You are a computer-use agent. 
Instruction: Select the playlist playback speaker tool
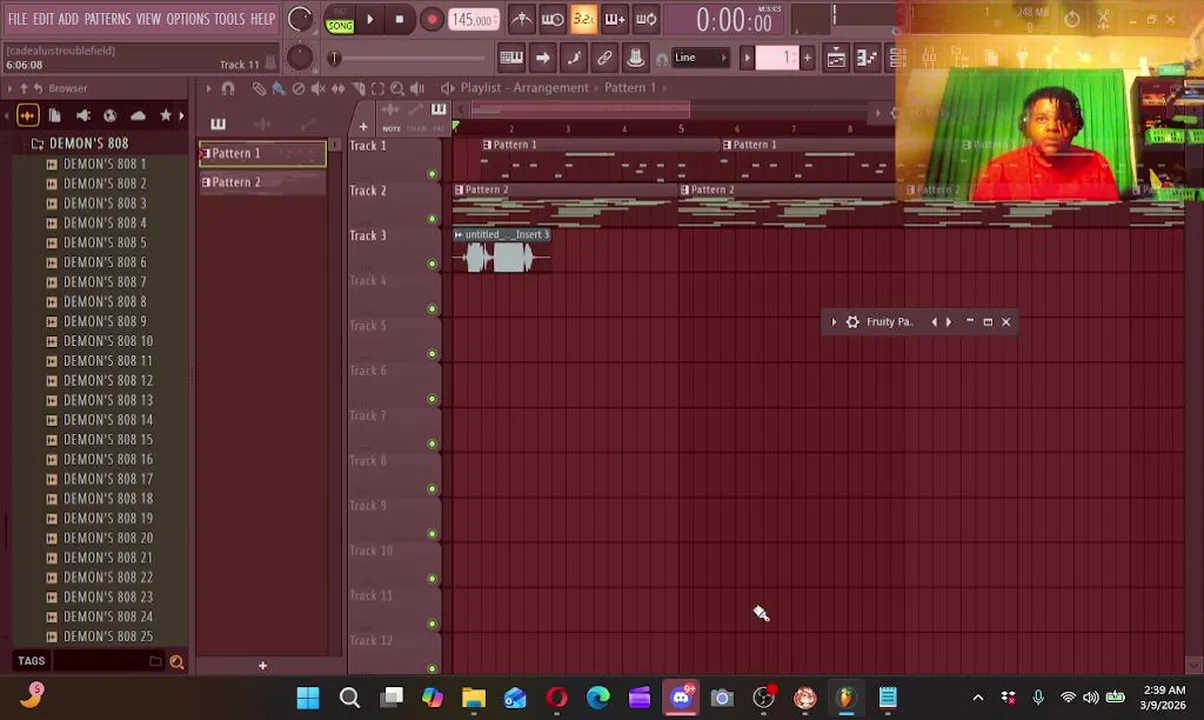click(x=417, y=88)
